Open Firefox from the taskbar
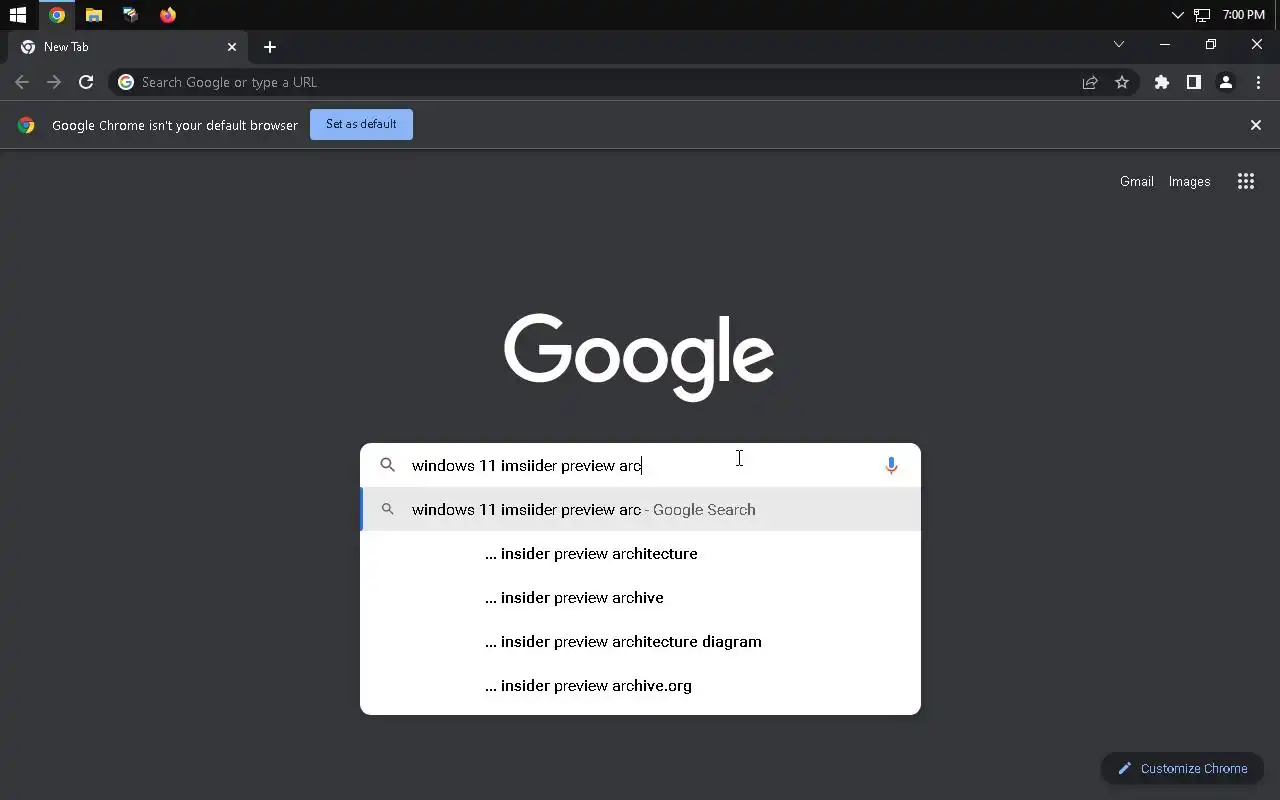Viewport: 1280px width, 800px height. [x=168, y=15]
